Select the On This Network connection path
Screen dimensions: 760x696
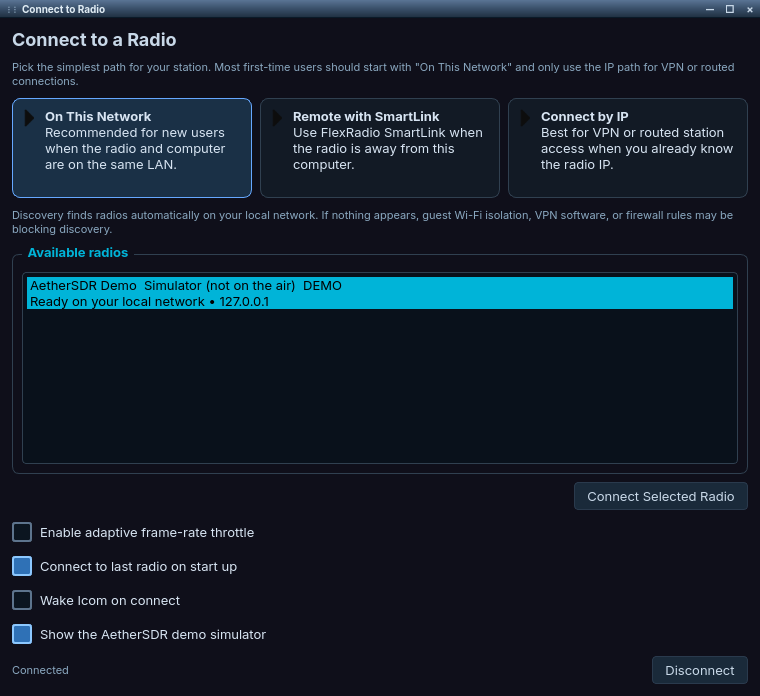tap(132, 148)
